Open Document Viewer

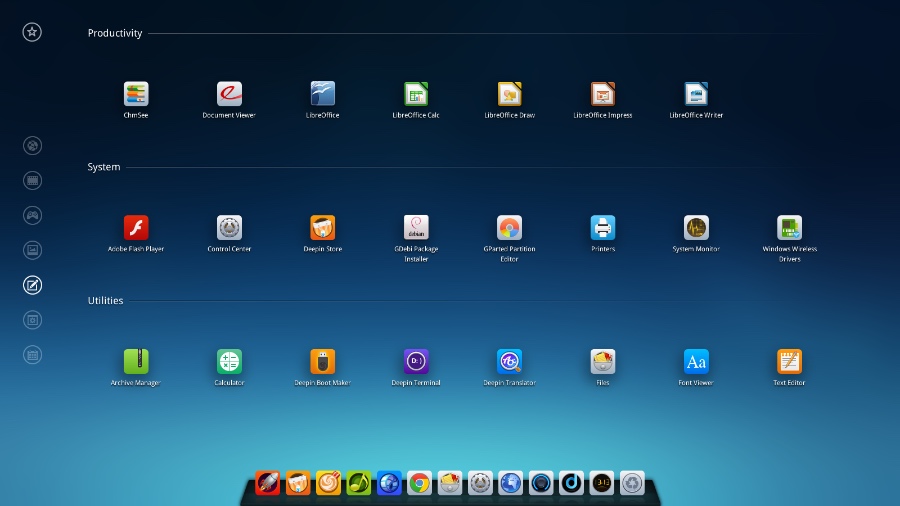229,94
